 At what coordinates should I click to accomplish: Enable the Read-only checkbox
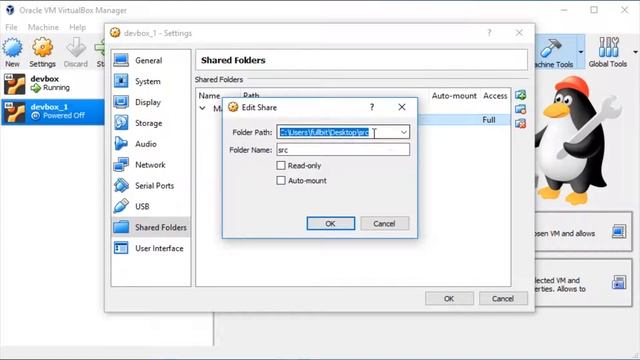click(281, 165)
